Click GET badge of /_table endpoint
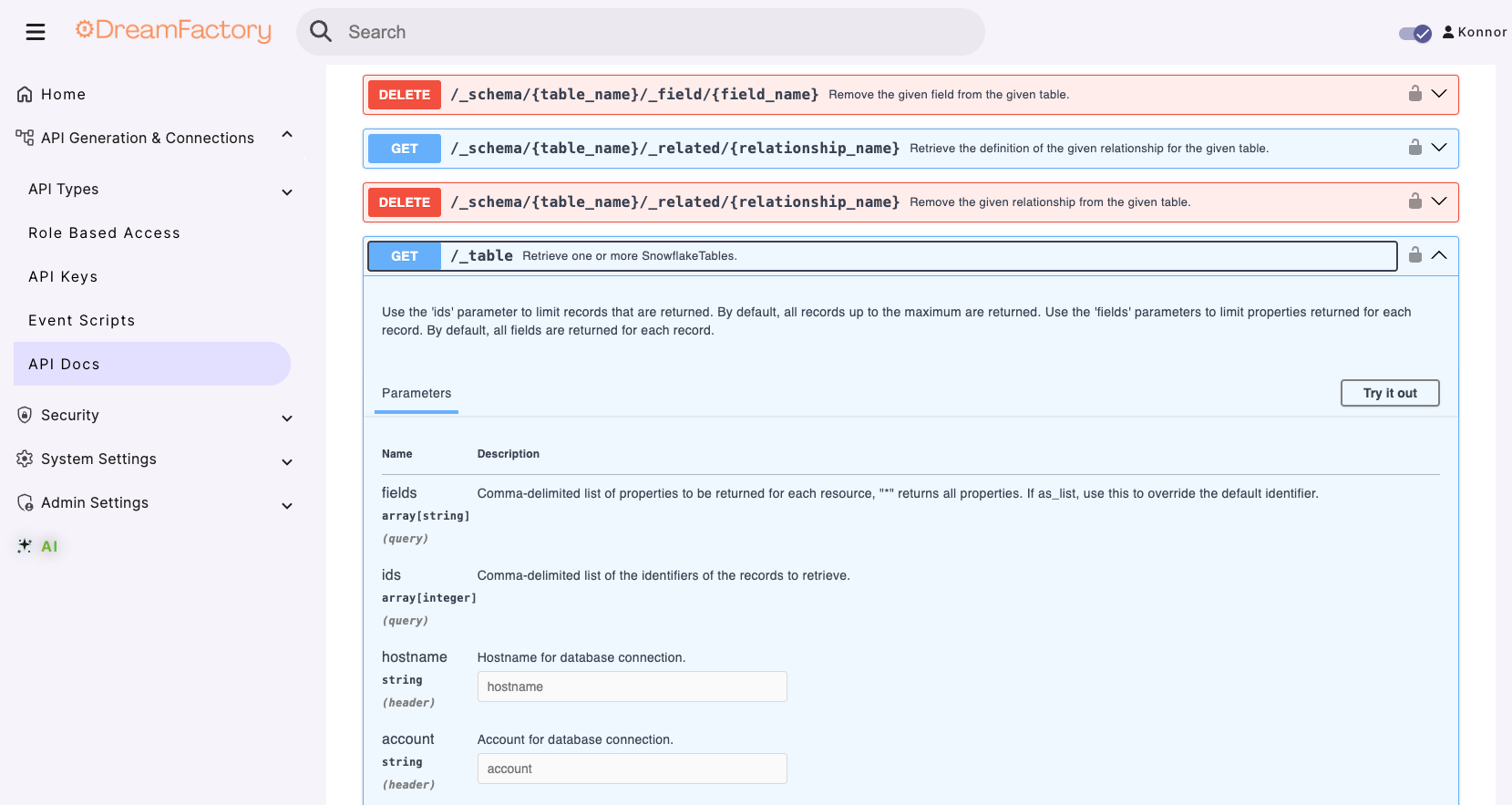 (x=405, y=256)
